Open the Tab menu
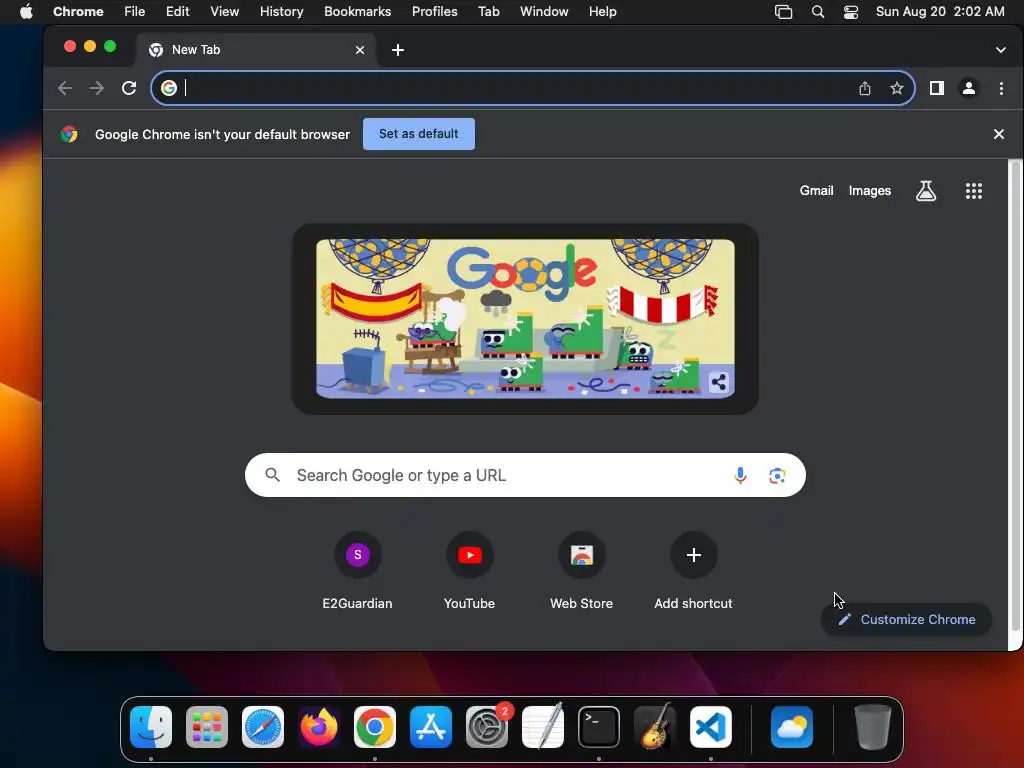1024x768 pixels. pos(488,12)
